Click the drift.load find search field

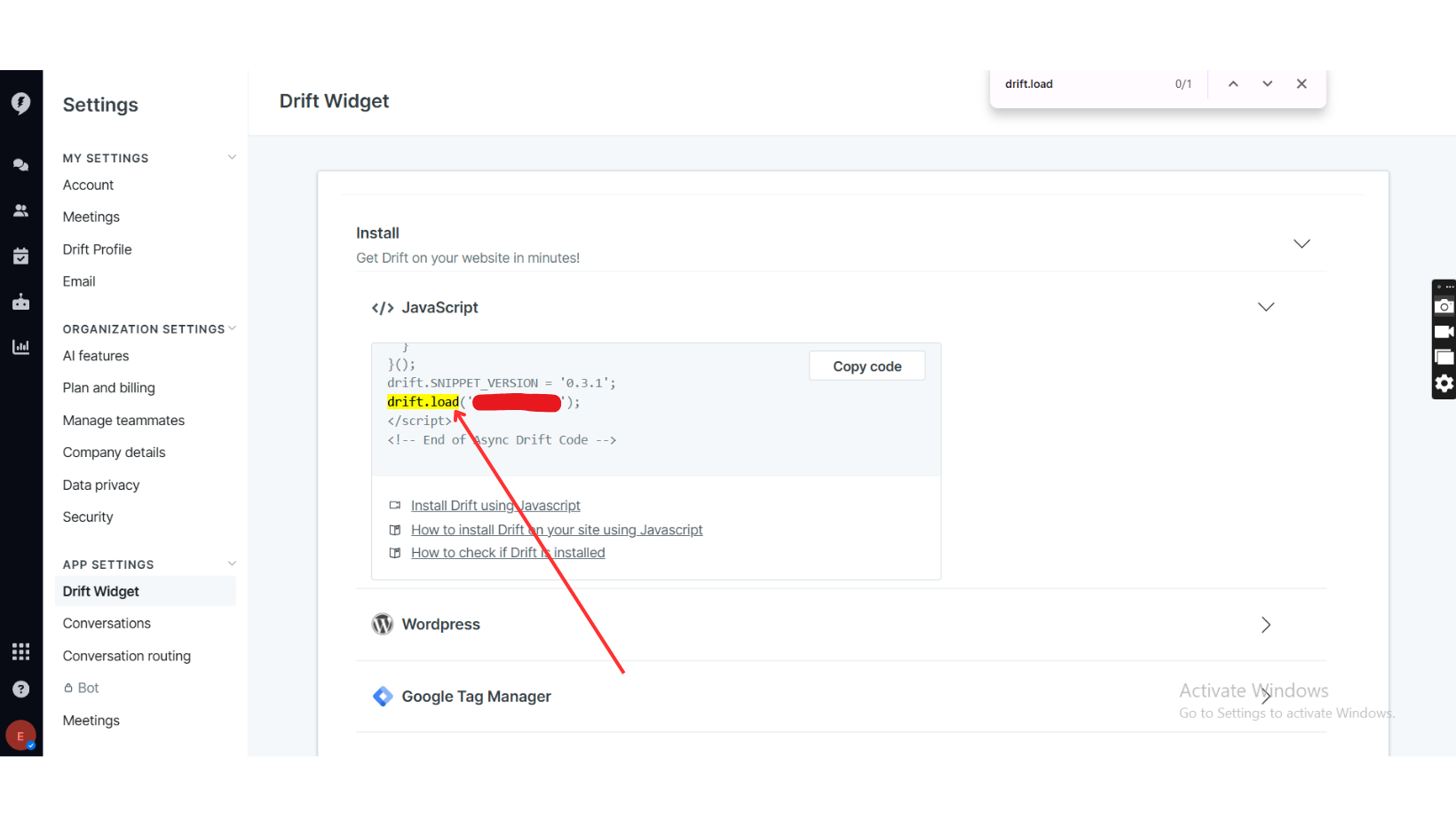pos(1083,84)
